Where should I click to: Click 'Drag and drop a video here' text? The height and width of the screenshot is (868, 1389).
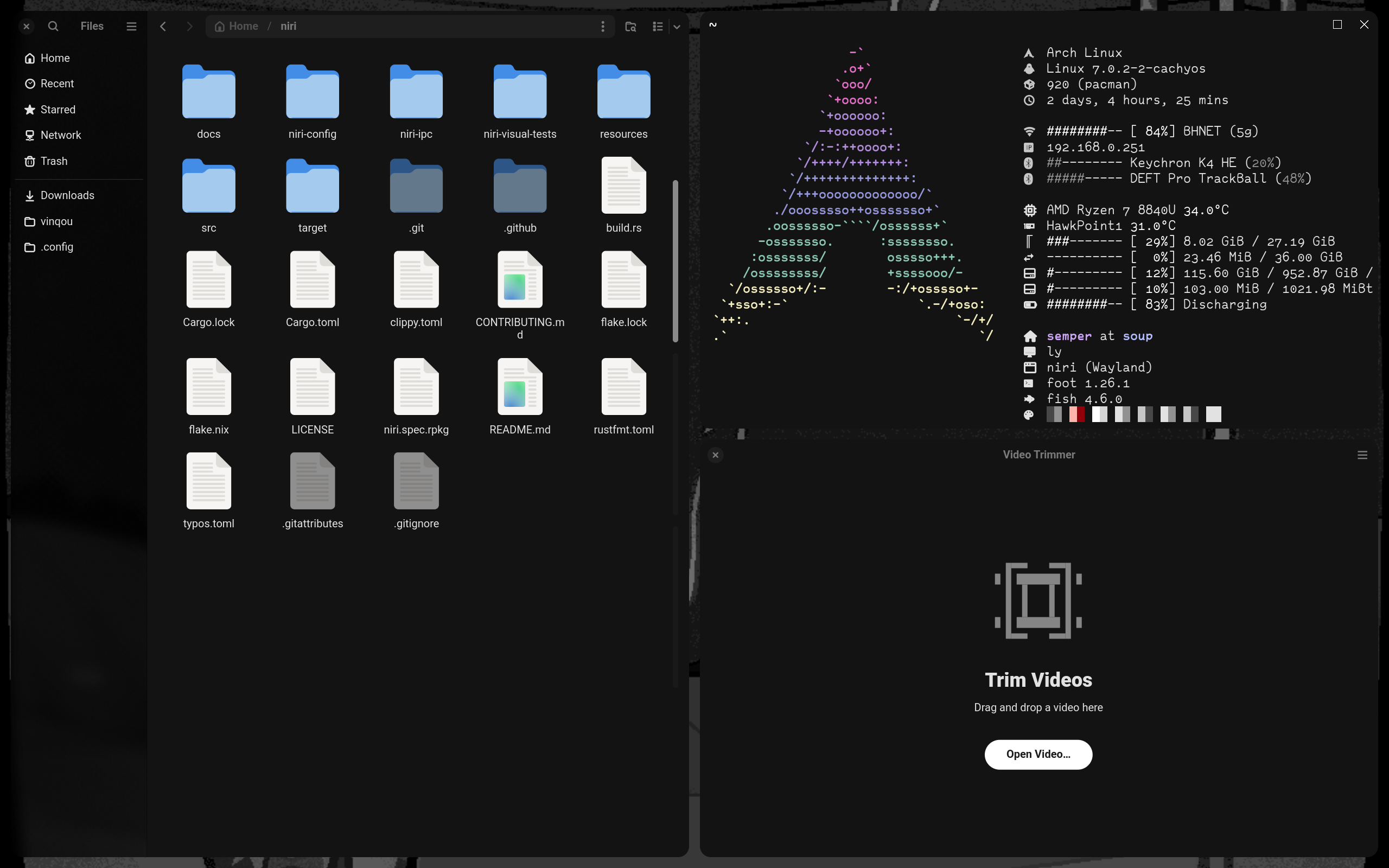tap(1038, 708)
